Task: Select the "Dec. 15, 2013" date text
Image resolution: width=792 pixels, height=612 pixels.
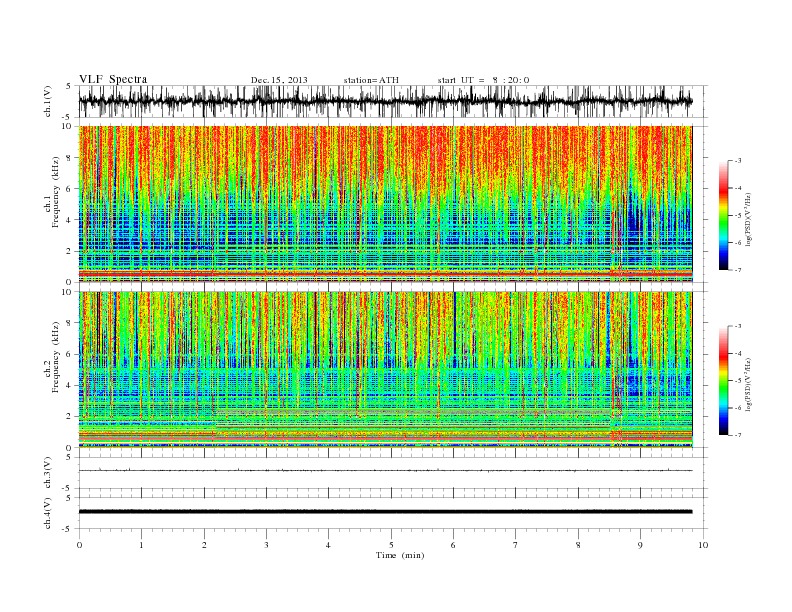Action: [279, 80]
